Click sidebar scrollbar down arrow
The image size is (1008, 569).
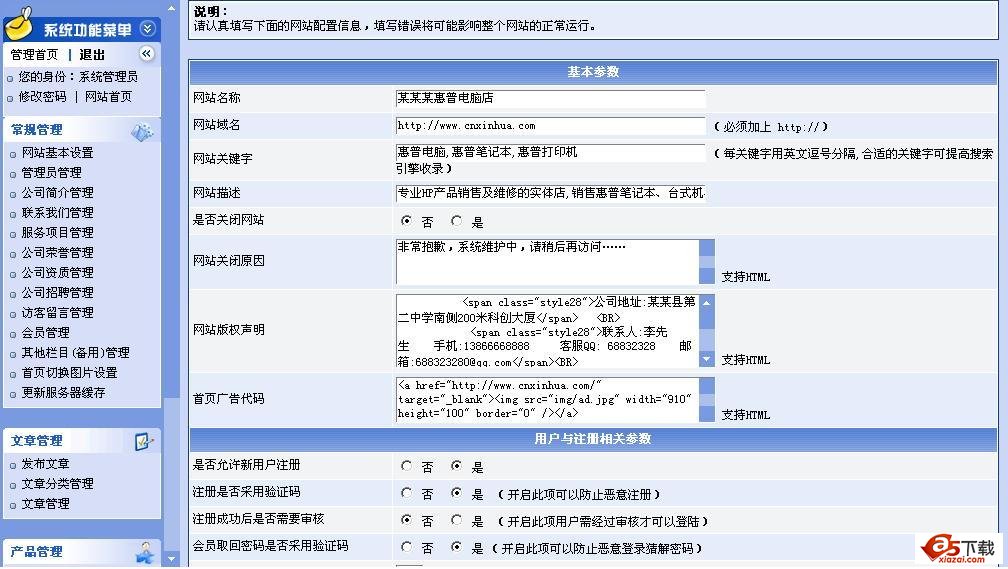point(171,559)
